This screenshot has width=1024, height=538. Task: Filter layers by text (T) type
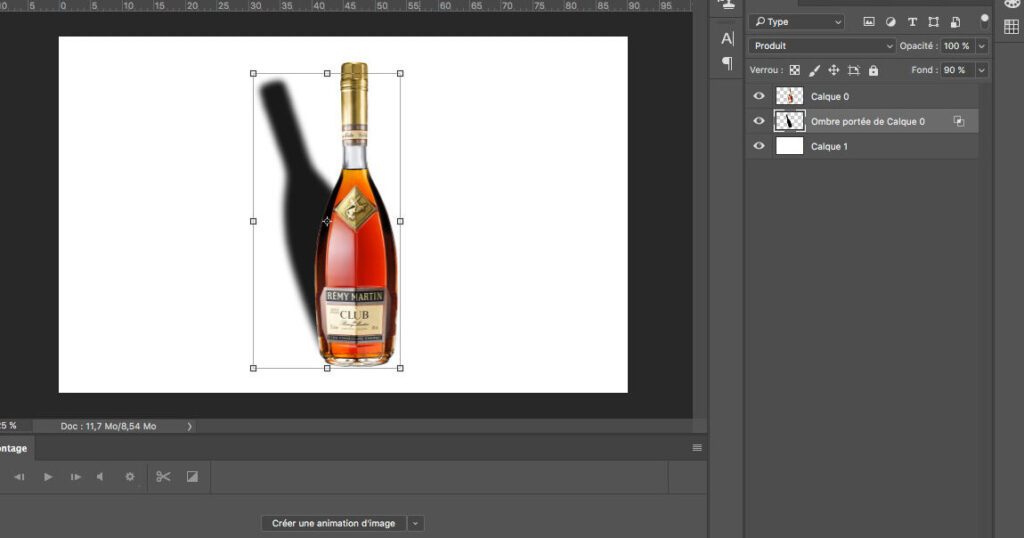[912, 22]
